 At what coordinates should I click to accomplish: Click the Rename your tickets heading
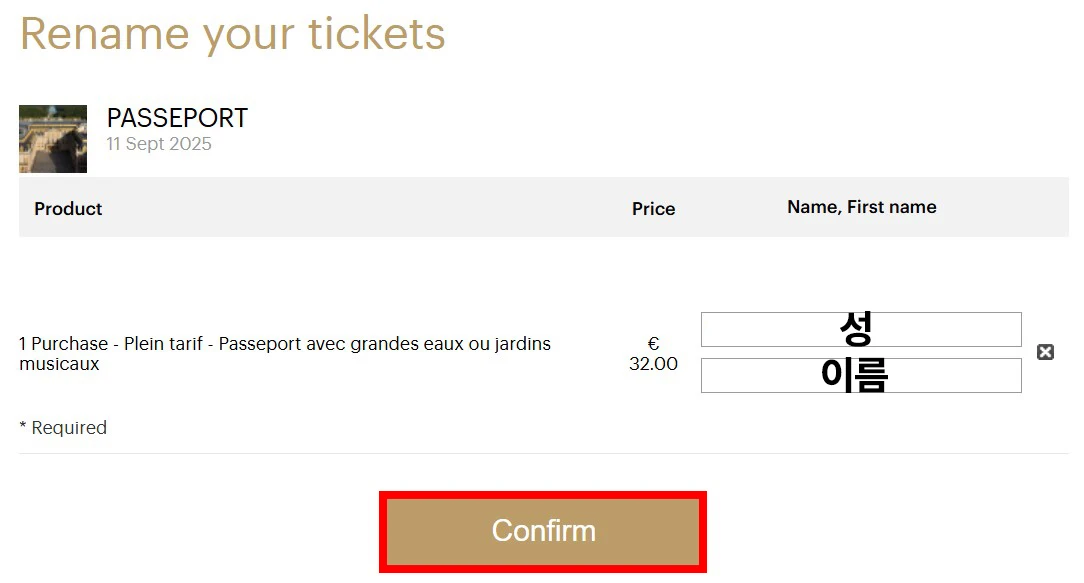(x=232, y=34)
